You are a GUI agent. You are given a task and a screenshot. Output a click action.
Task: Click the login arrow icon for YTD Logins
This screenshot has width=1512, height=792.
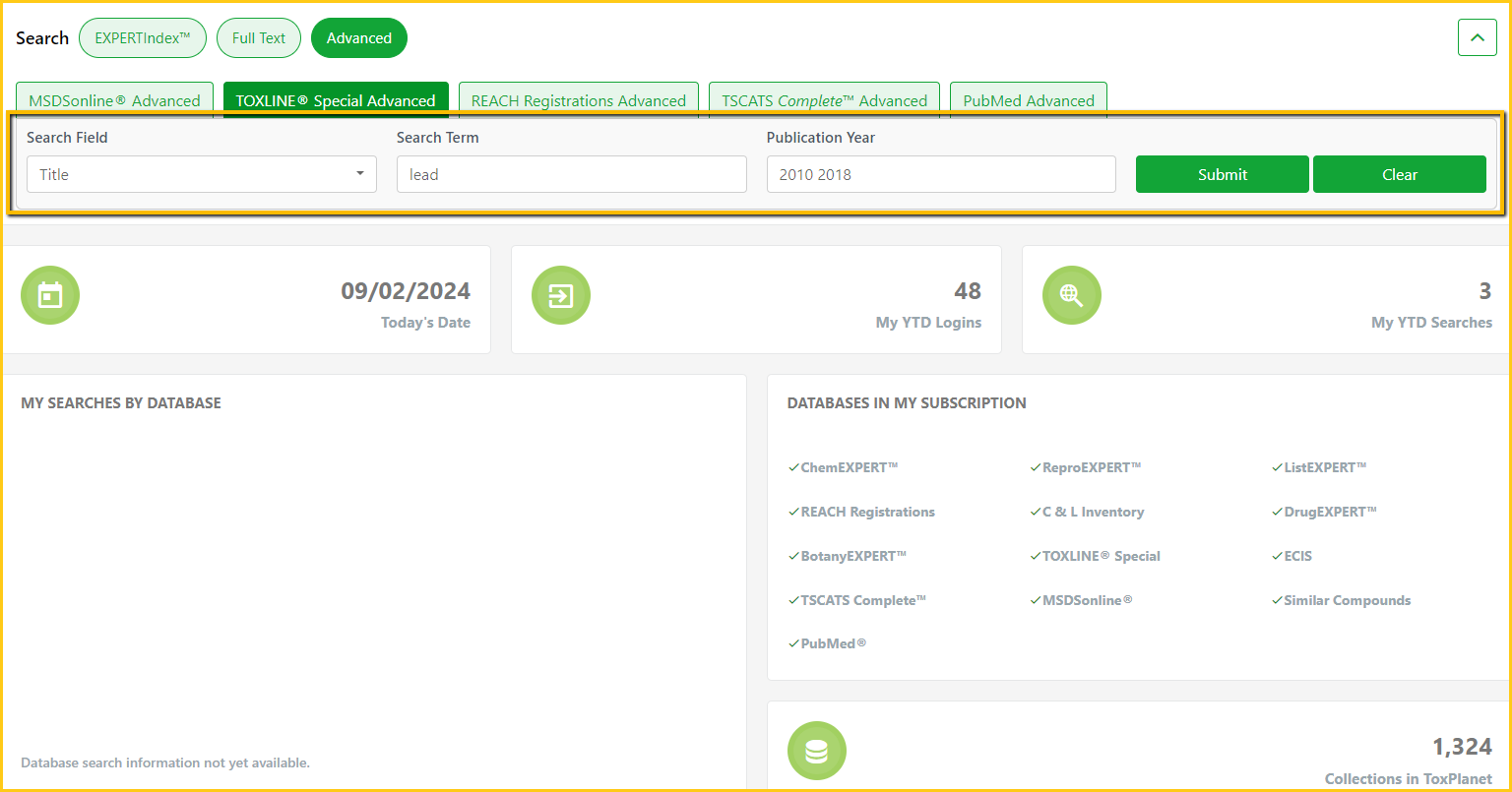point(561,295)
